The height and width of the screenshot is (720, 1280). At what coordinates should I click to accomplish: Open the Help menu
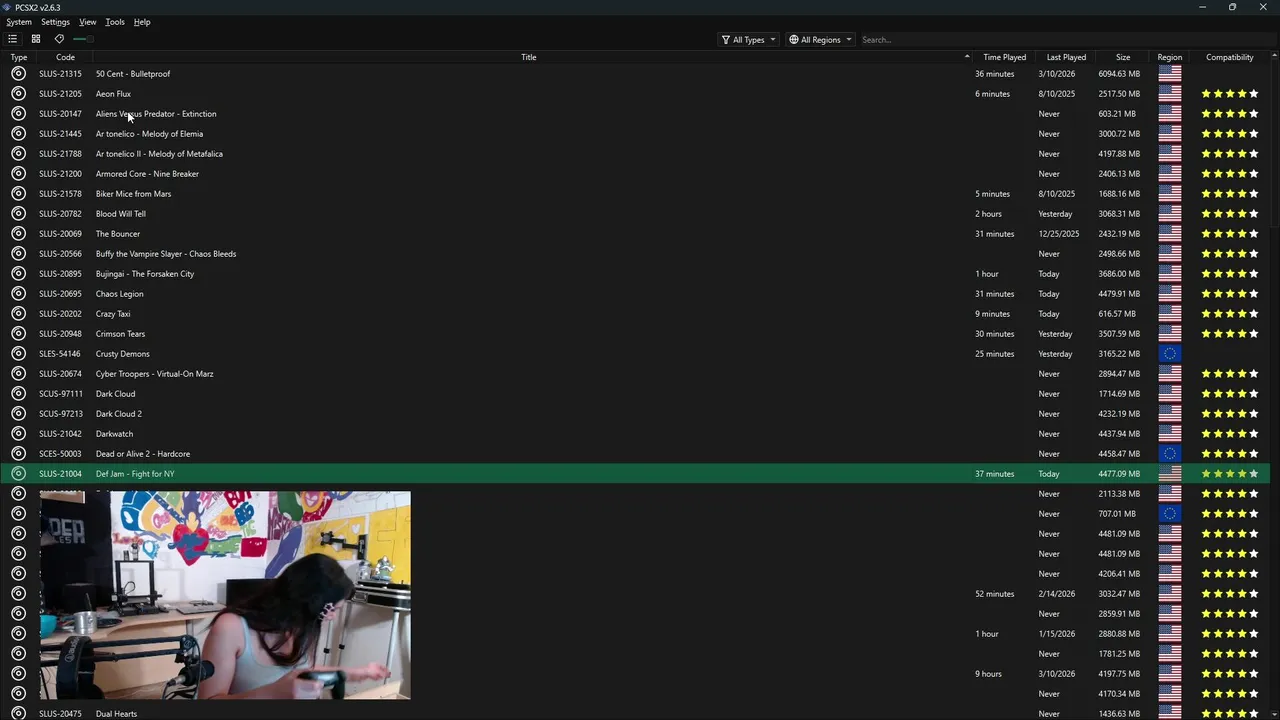[x=142, y=22]
